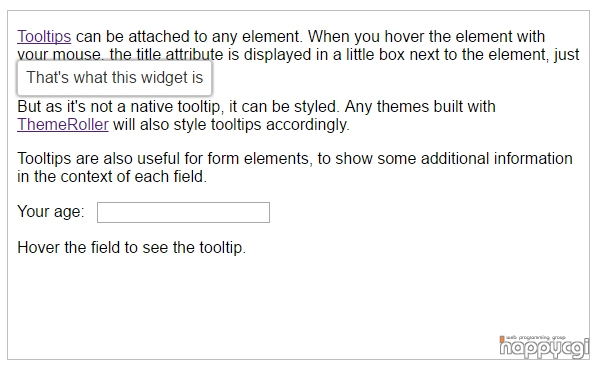Image resolution: width=600 pixels, height=368 pixels.
Task: Click the phrase "in the context of each field"
Action: click(111, 177)
